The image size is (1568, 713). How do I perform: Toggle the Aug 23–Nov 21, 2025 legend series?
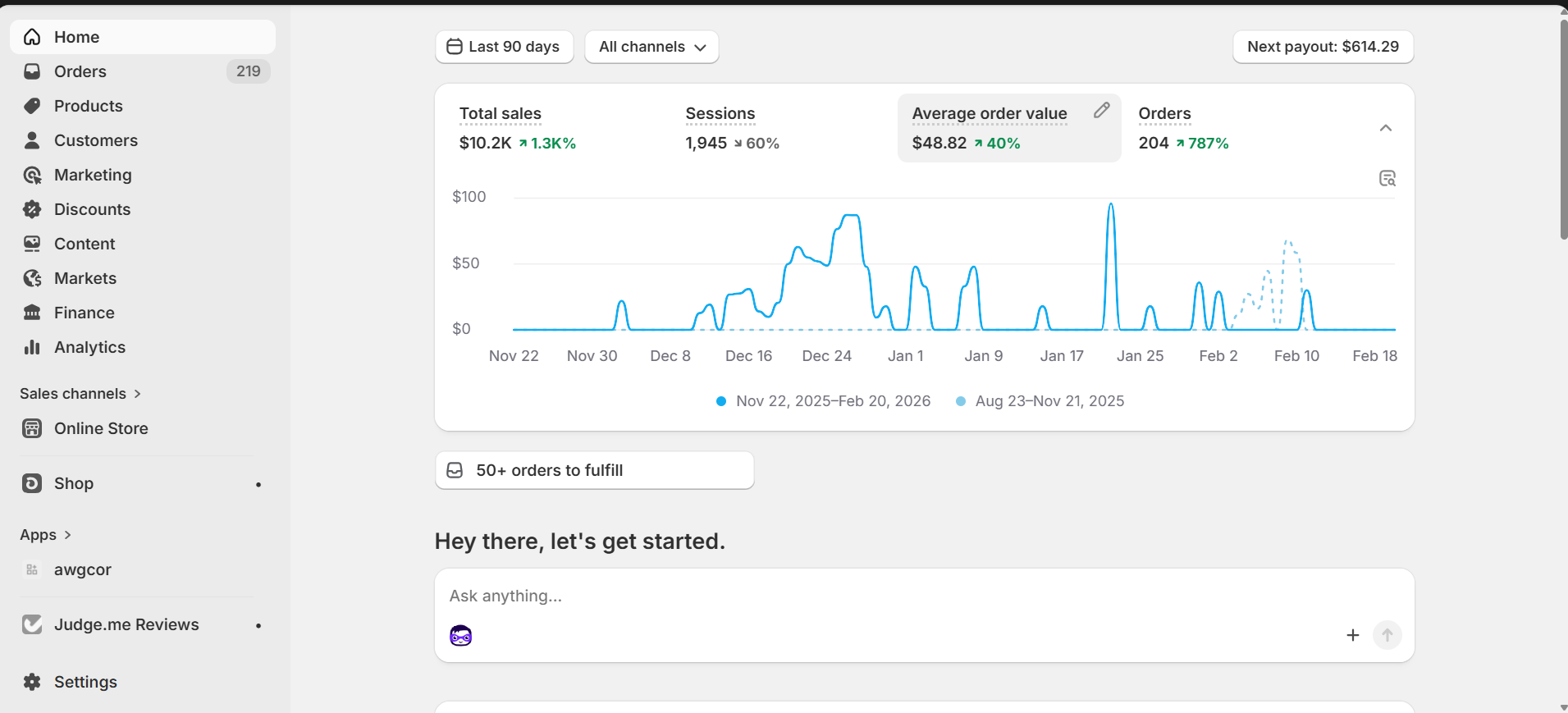pos(1040,401)
